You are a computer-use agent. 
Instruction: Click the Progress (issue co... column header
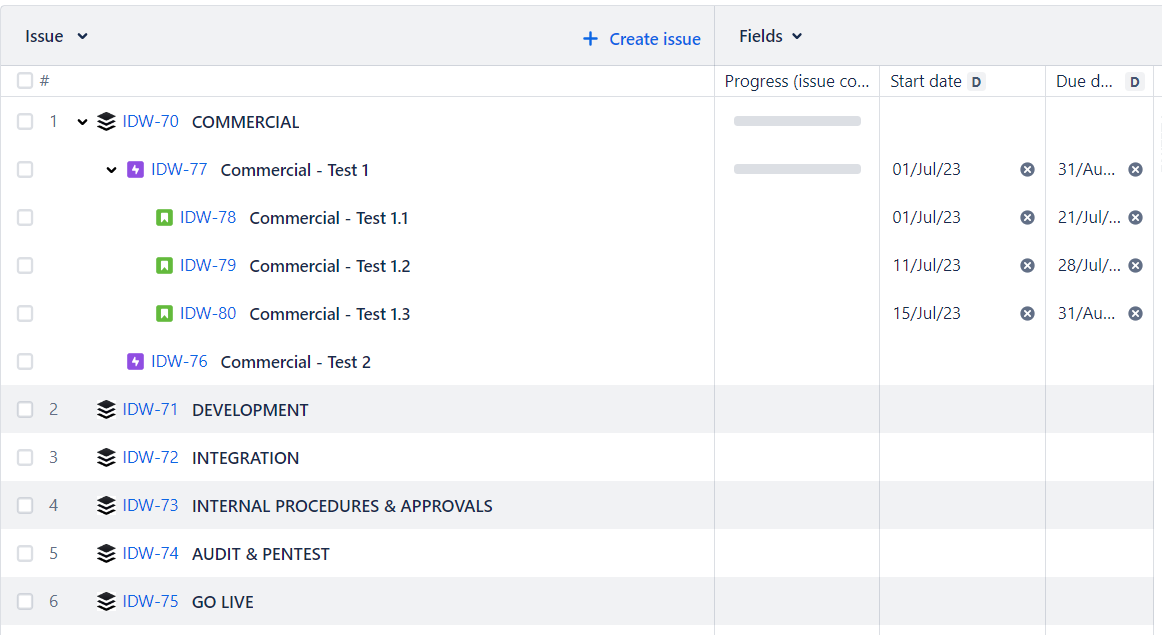(x=797, y=82)
